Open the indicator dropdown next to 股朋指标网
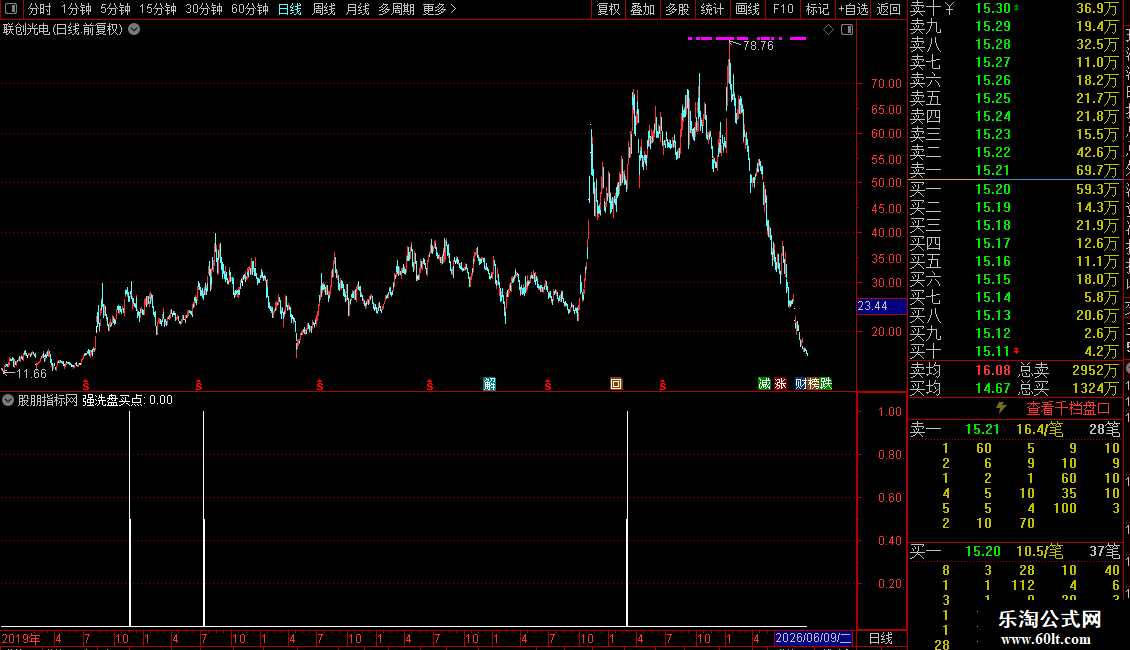1130x650 pixels. click(x=8, y=400)
